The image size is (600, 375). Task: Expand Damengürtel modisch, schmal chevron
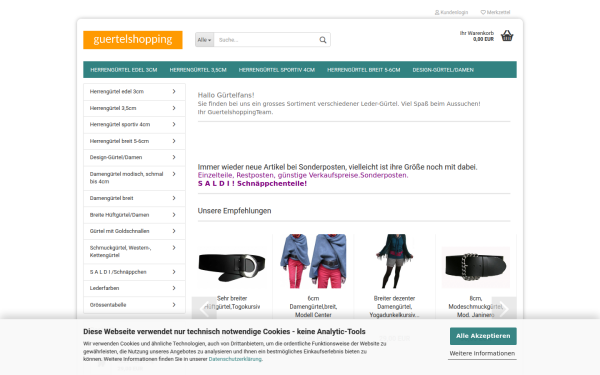[174, 174]
